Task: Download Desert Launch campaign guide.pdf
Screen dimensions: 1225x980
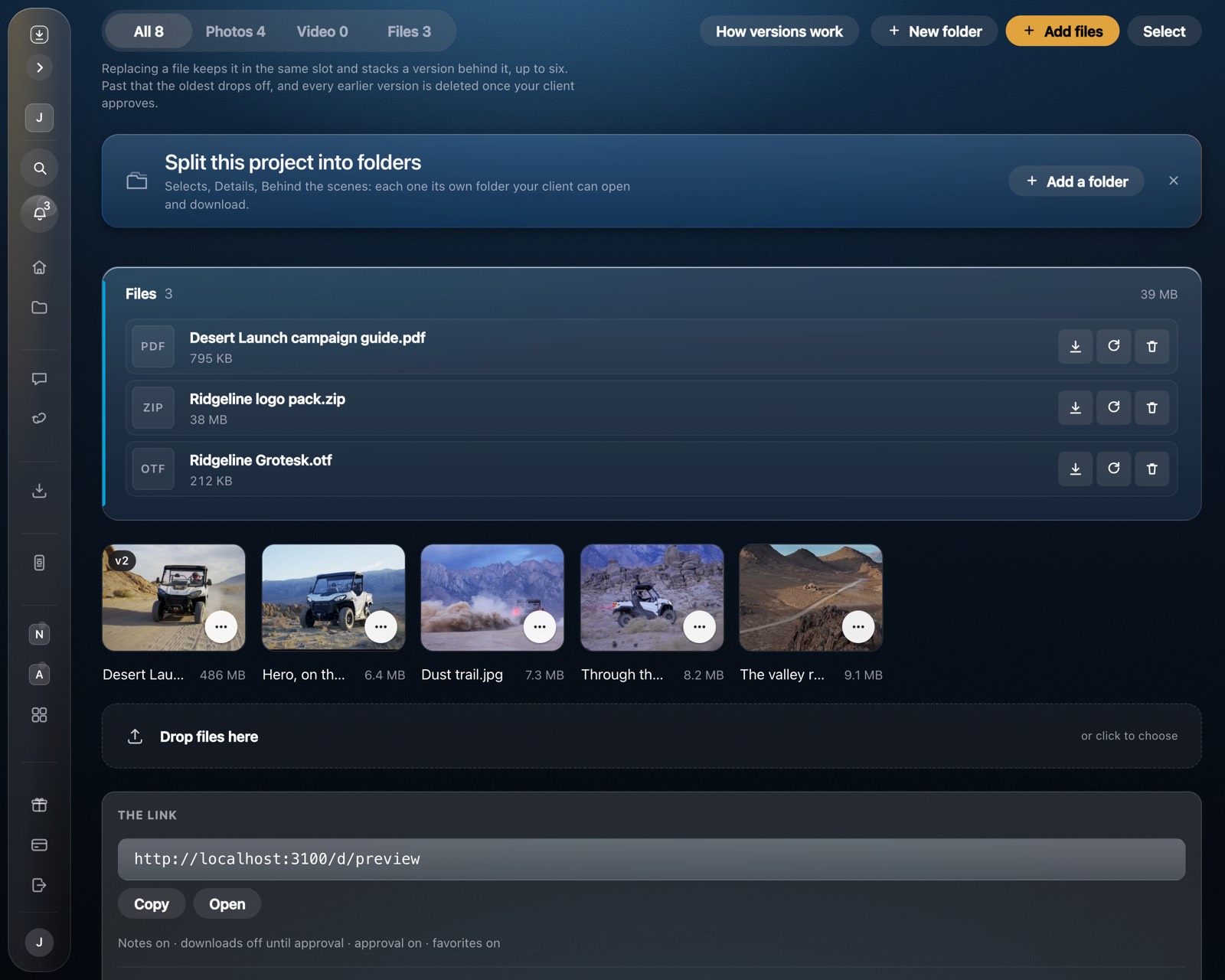Action: [x=1076, y=346]
